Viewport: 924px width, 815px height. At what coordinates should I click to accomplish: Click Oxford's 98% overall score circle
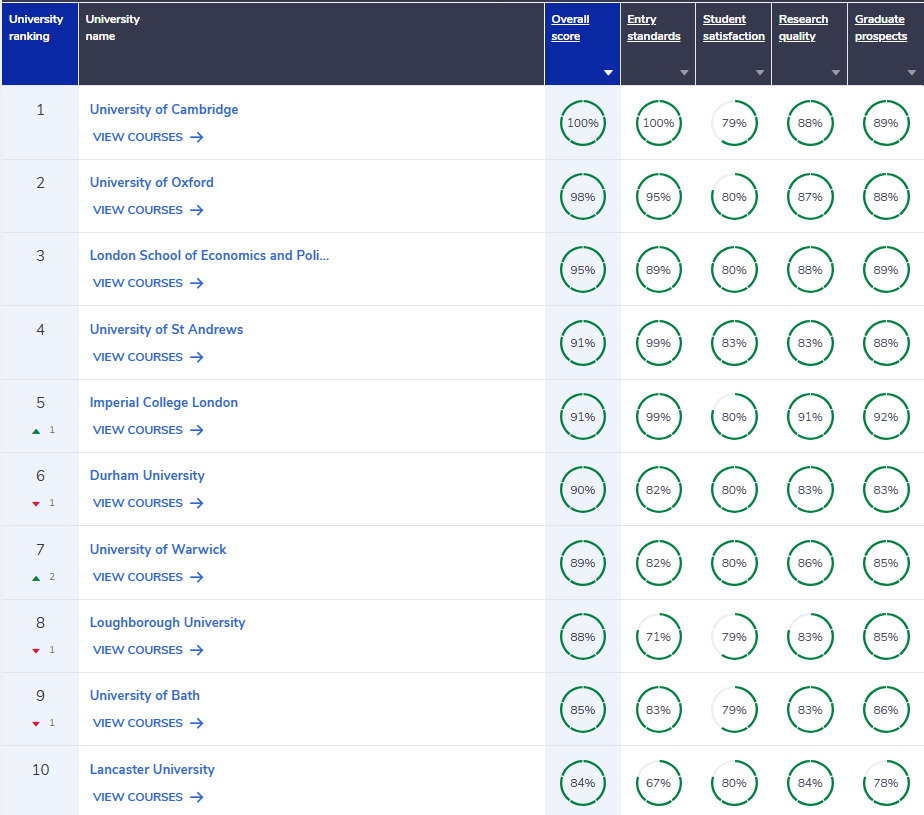click(583, 197)
